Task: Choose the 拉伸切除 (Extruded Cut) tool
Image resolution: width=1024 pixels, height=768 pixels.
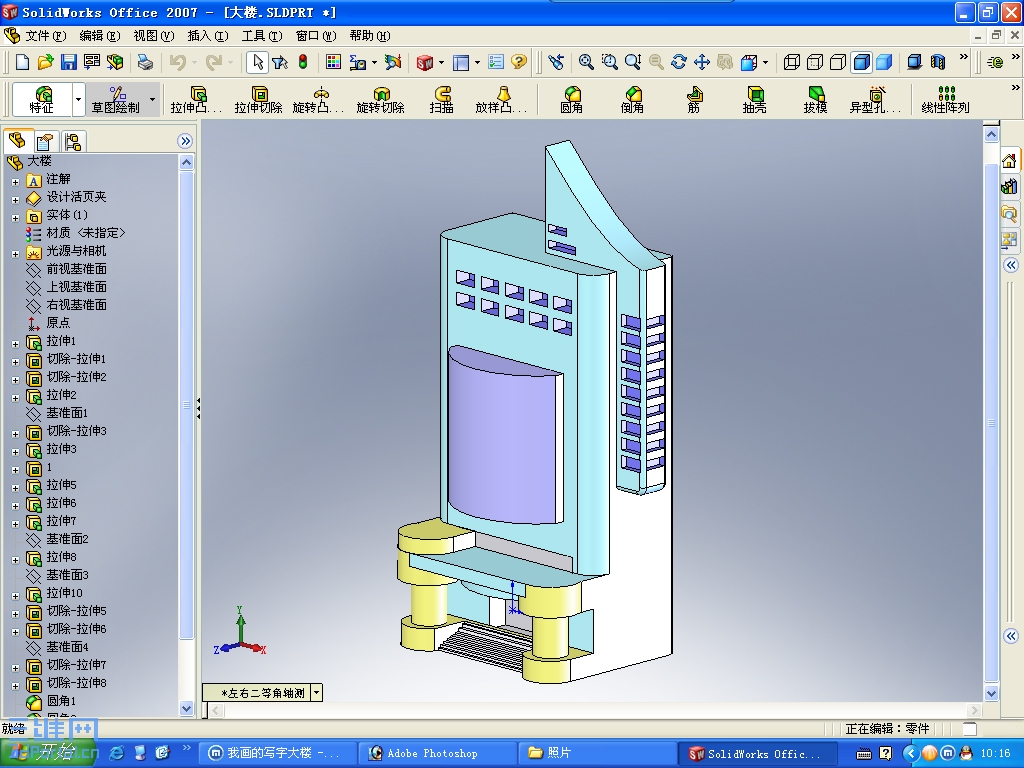Action: [259, 100]
